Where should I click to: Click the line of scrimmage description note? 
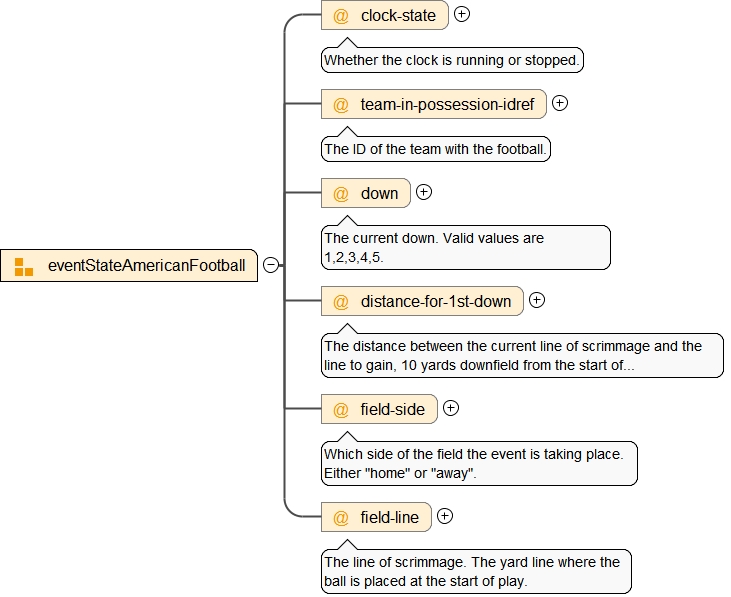pos(476,571)
